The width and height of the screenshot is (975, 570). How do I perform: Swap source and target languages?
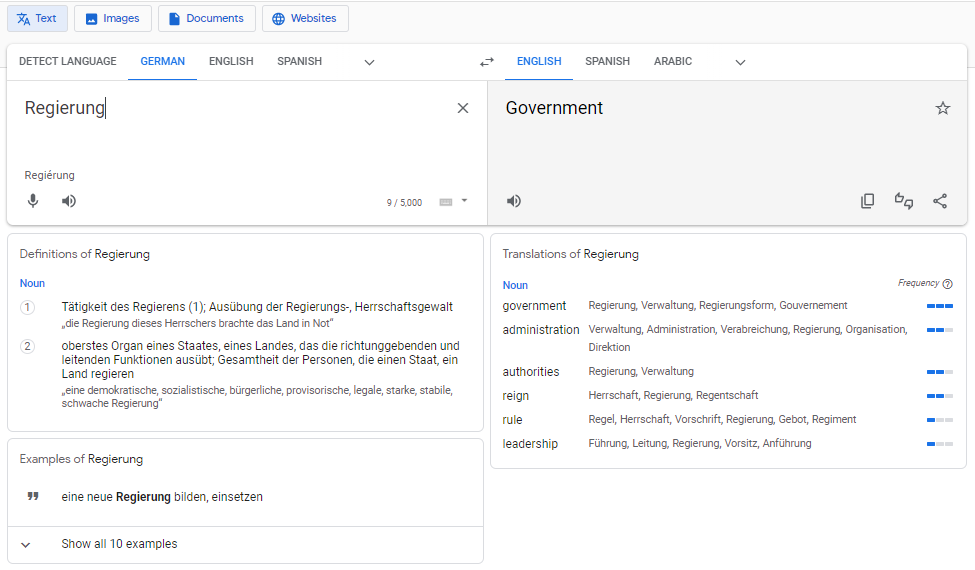487,62
